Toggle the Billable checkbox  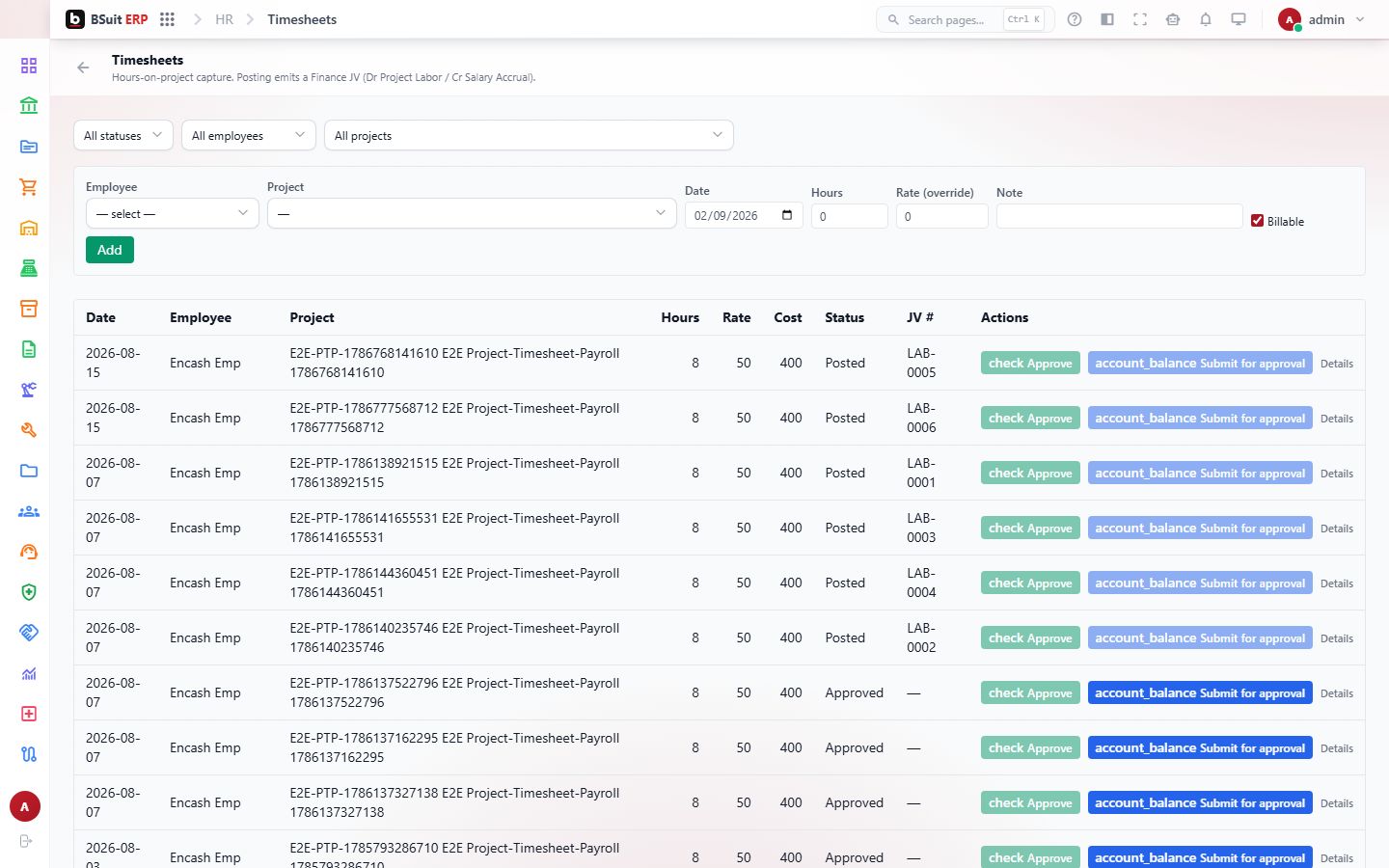tap(1257, 221)
